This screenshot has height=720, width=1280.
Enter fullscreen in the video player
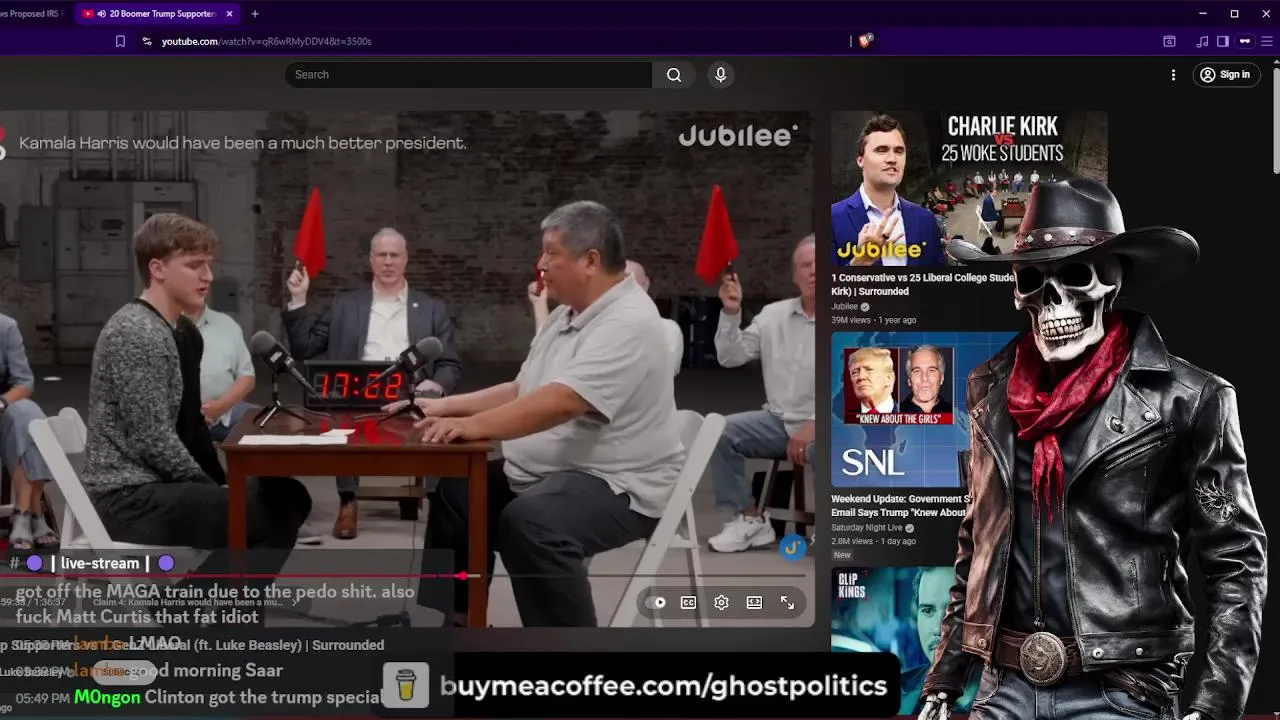coord(788,603)
